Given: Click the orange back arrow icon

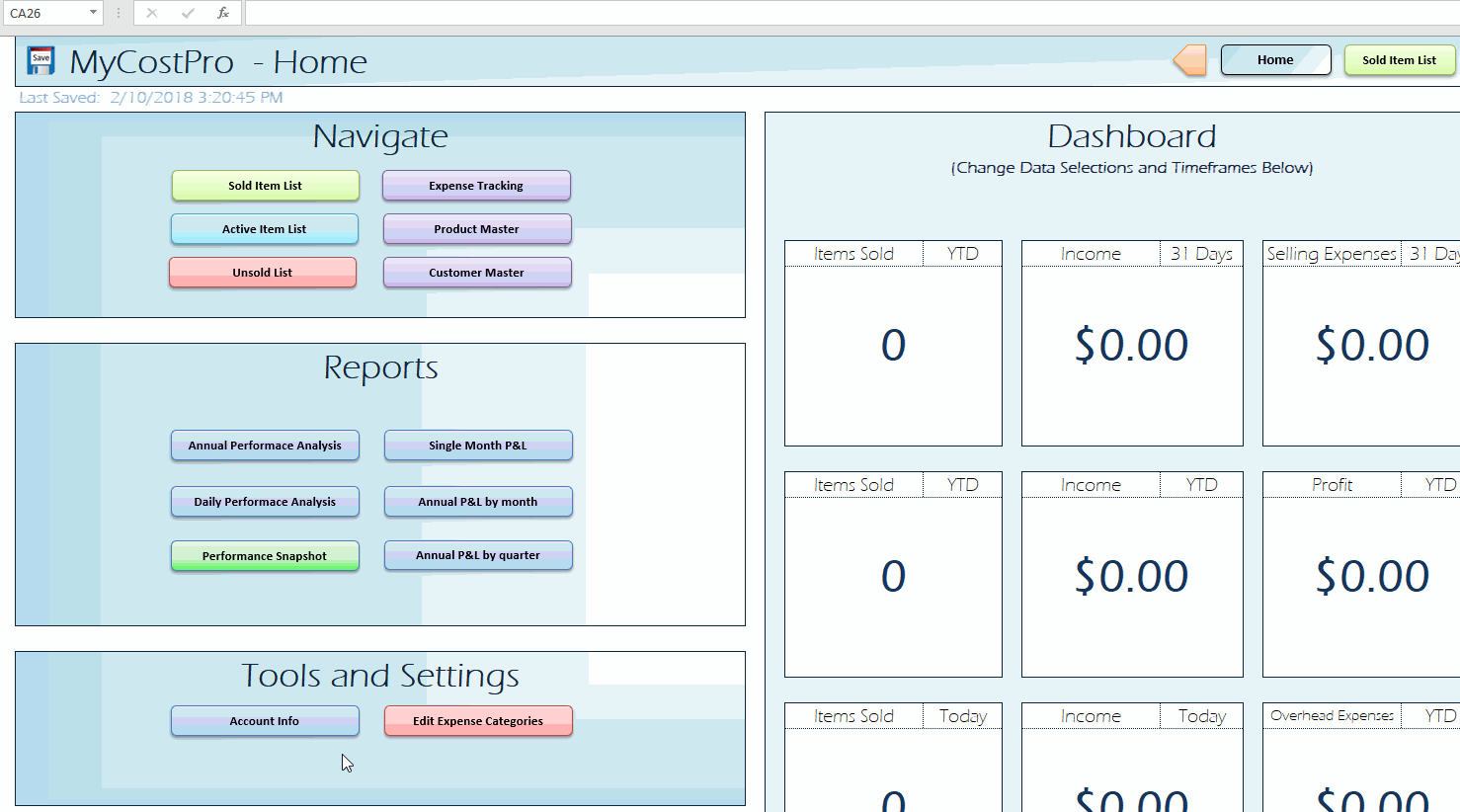Looking at the screenshot, I should 1190,60.
